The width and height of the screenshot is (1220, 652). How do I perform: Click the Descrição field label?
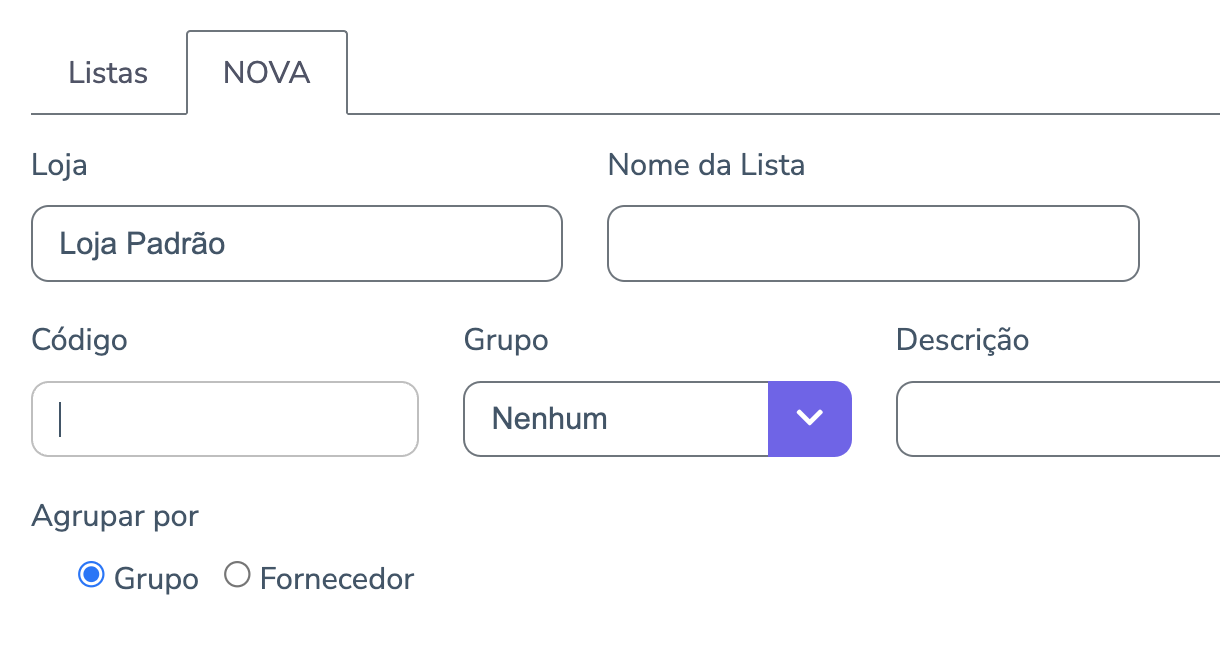coord(962,340)
